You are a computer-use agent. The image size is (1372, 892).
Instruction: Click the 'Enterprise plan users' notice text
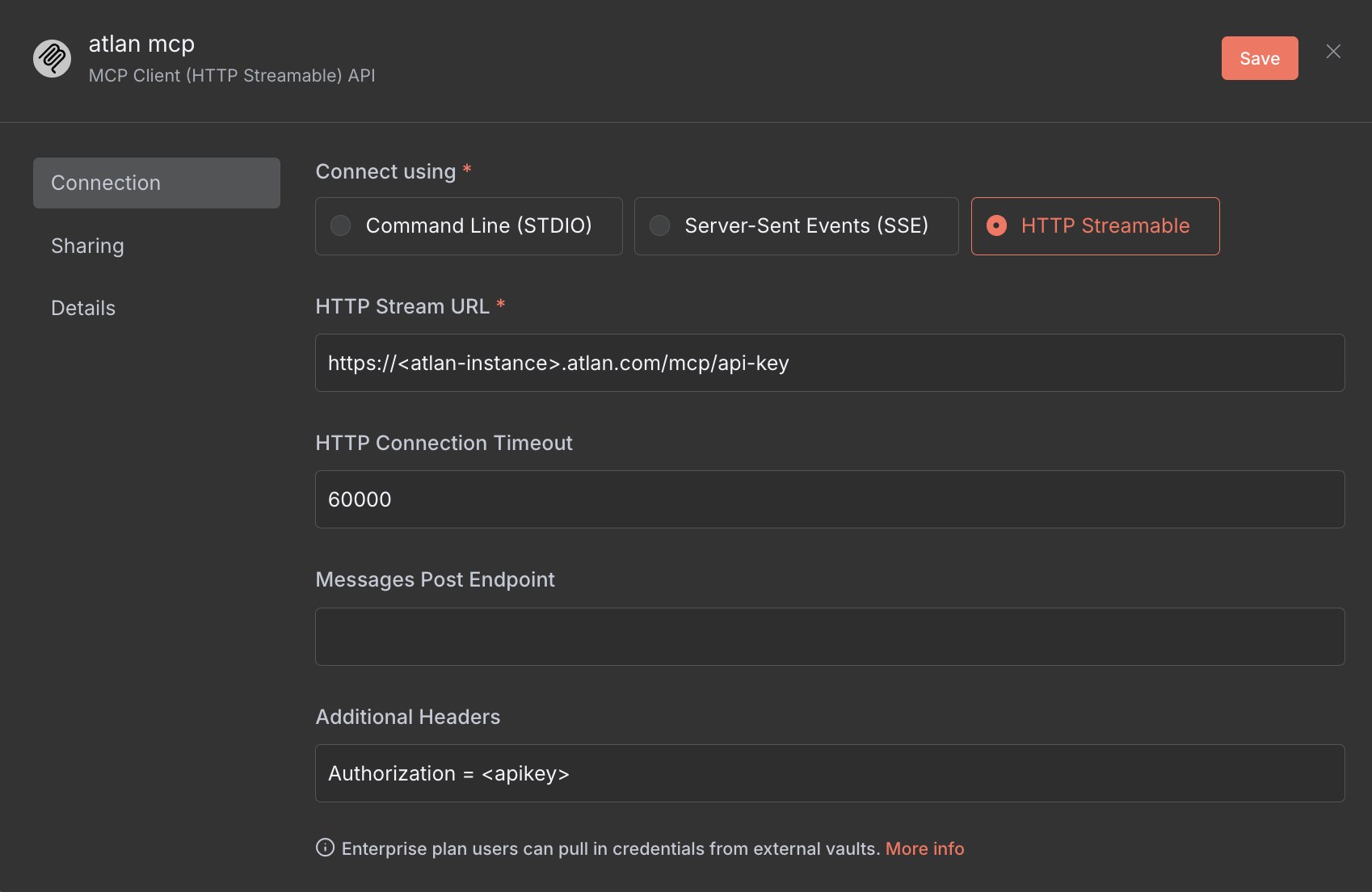click(x=611, y=848)
